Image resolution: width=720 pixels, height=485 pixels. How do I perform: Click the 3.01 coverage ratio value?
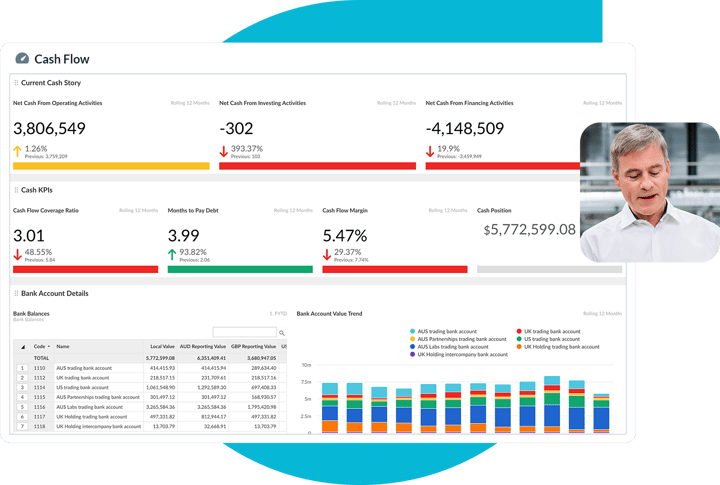pyautogui.click(x=28, y=236)
